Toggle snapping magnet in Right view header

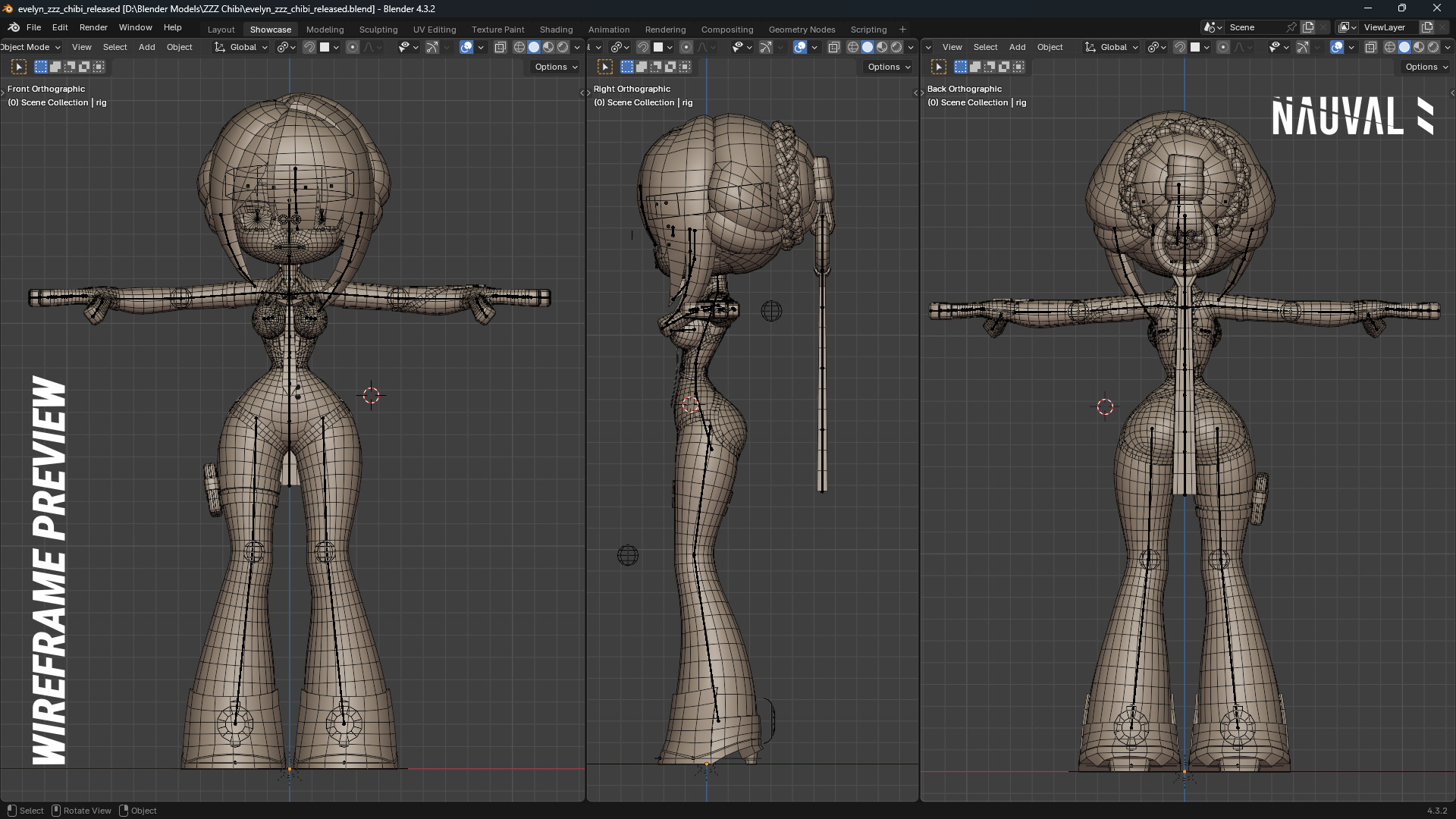(643, 47)
